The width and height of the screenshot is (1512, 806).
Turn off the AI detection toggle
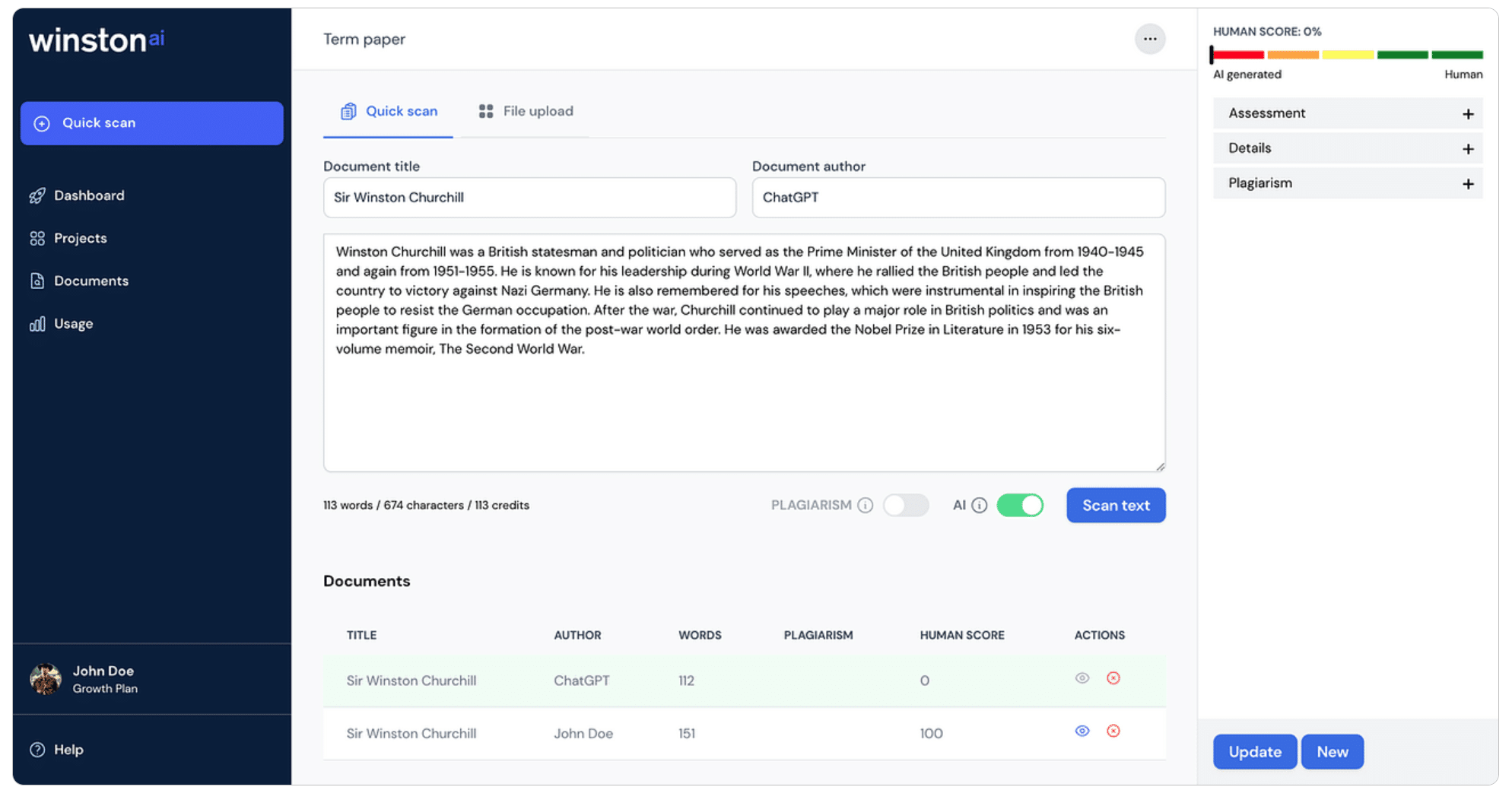pos(1020,505)
